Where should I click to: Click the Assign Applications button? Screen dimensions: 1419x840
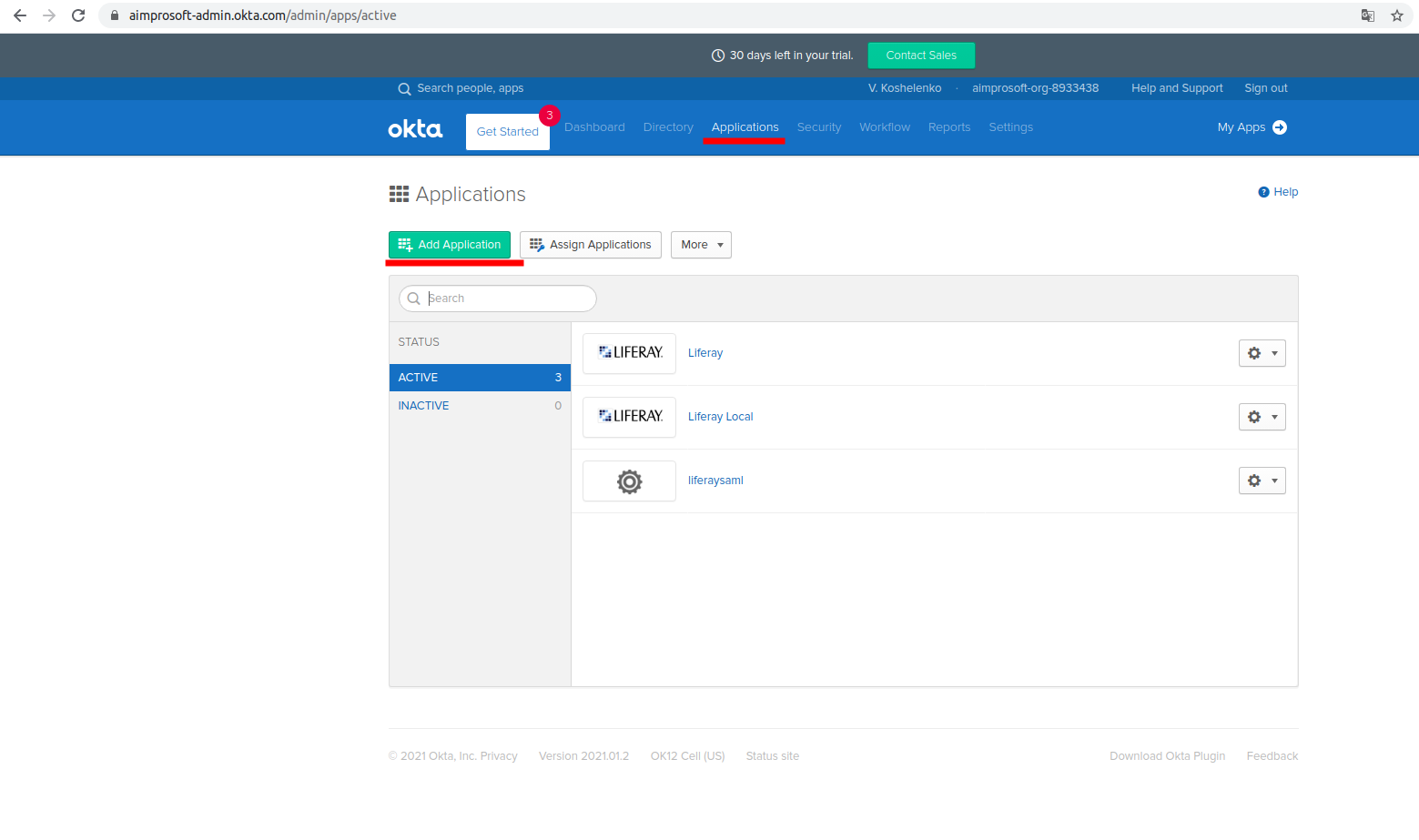591,245
